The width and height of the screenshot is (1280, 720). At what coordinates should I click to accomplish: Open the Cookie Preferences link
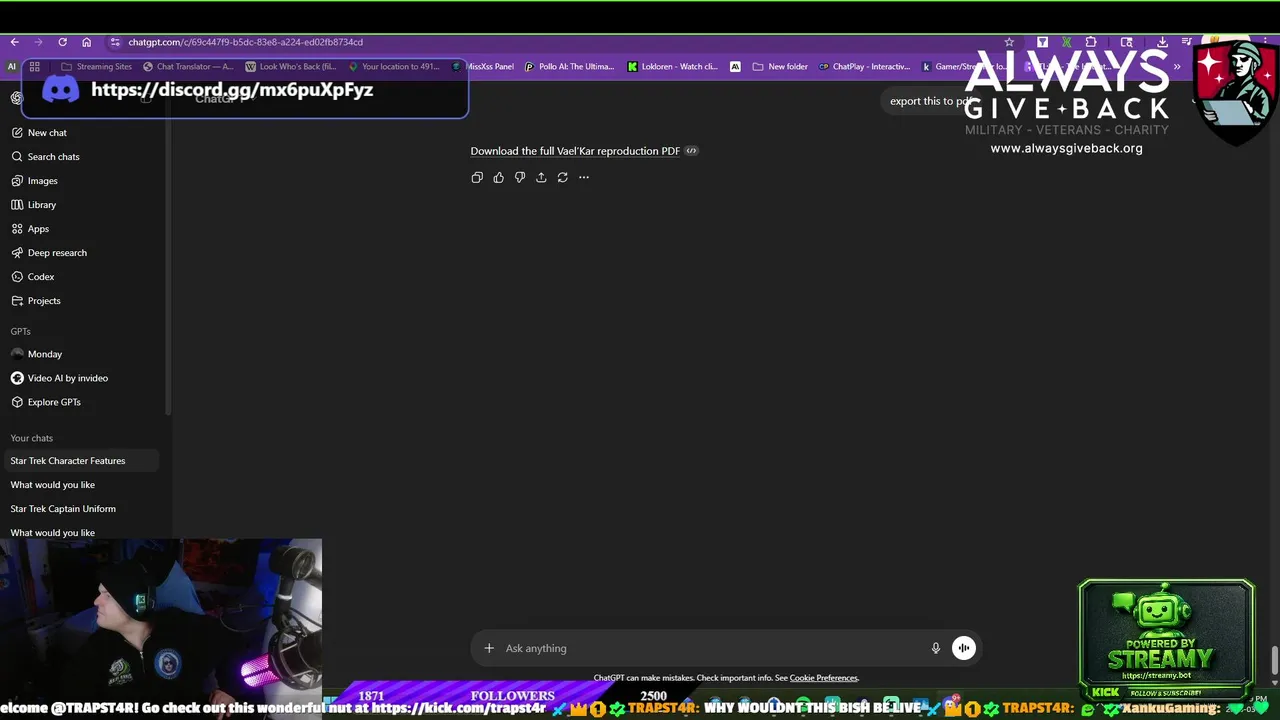point(824,678)
